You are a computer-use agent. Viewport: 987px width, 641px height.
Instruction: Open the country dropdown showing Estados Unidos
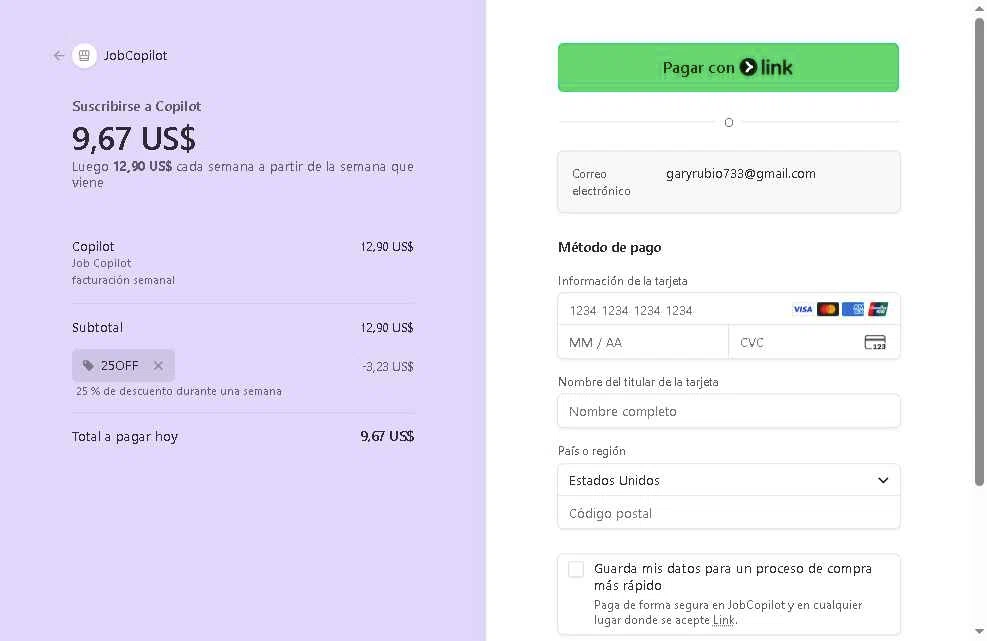pos(729,480)
